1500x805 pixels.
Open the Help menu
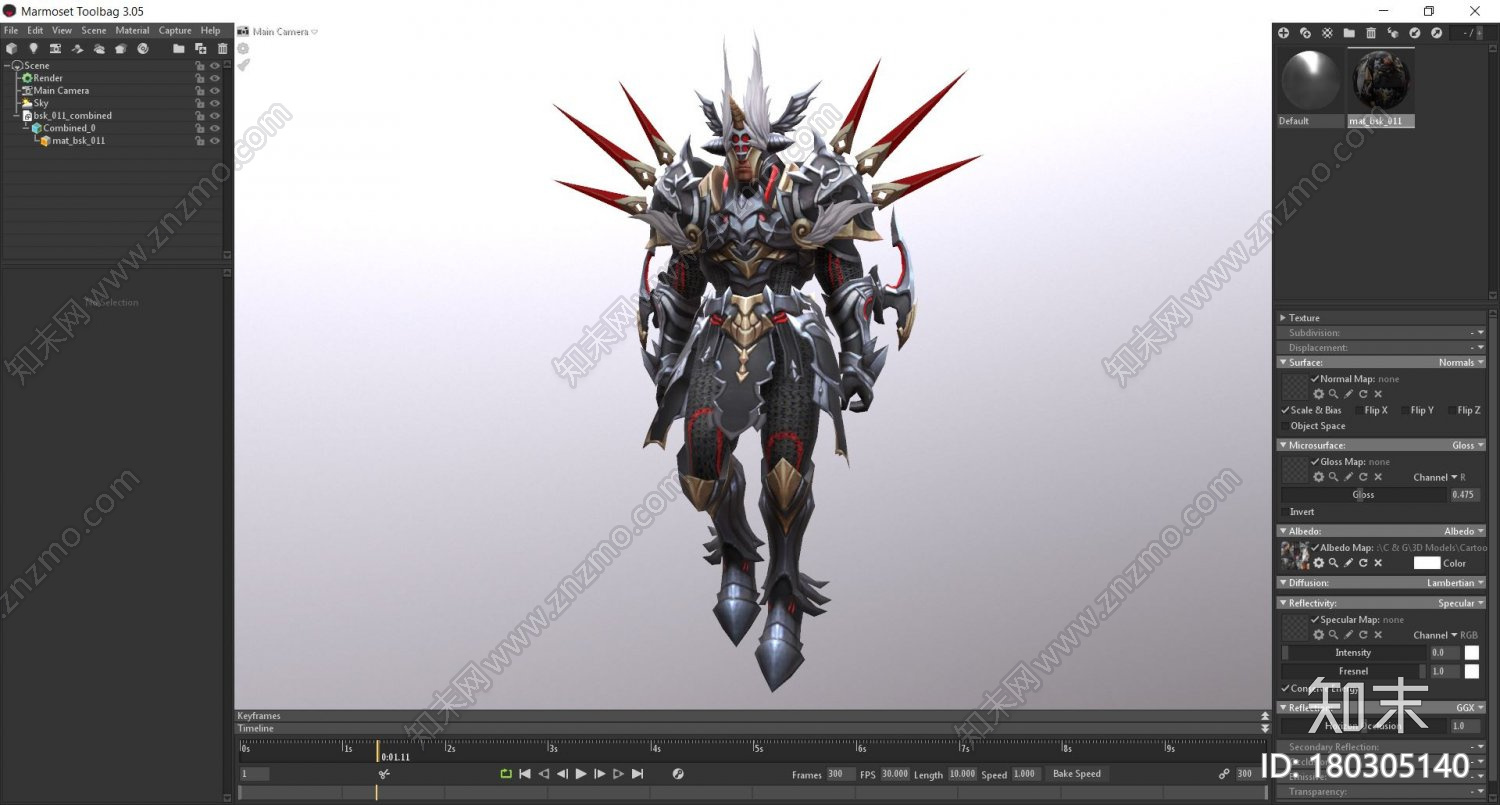click(210, 31)
